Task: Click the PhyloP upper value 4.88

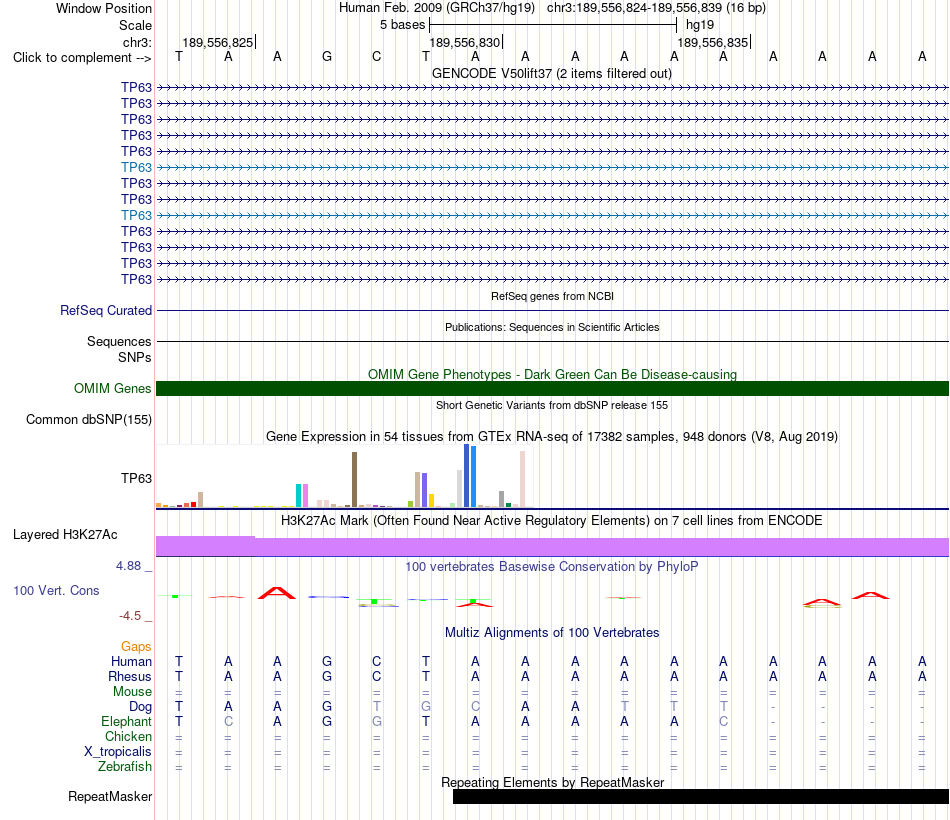Action: coord(128,565)
